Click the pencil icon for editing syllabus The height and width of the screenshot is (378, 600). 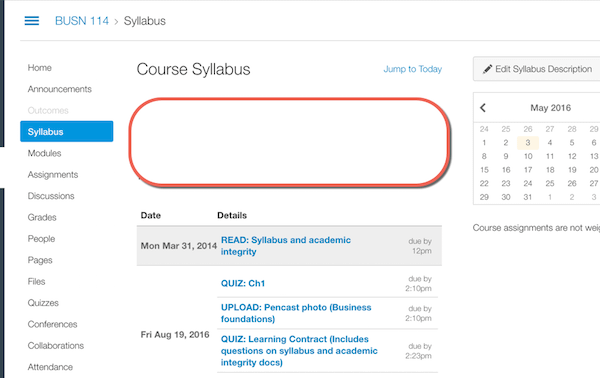(x=487, y=69)
